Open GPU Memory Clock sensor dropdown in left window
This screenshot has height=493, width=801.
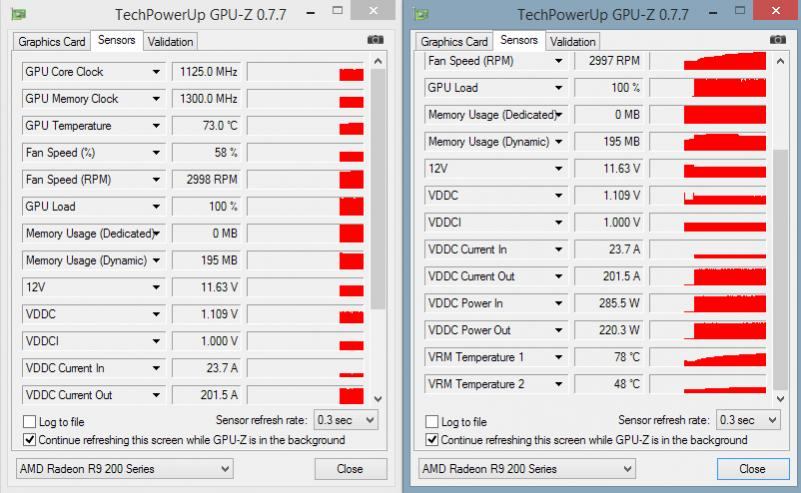(156, 99)
